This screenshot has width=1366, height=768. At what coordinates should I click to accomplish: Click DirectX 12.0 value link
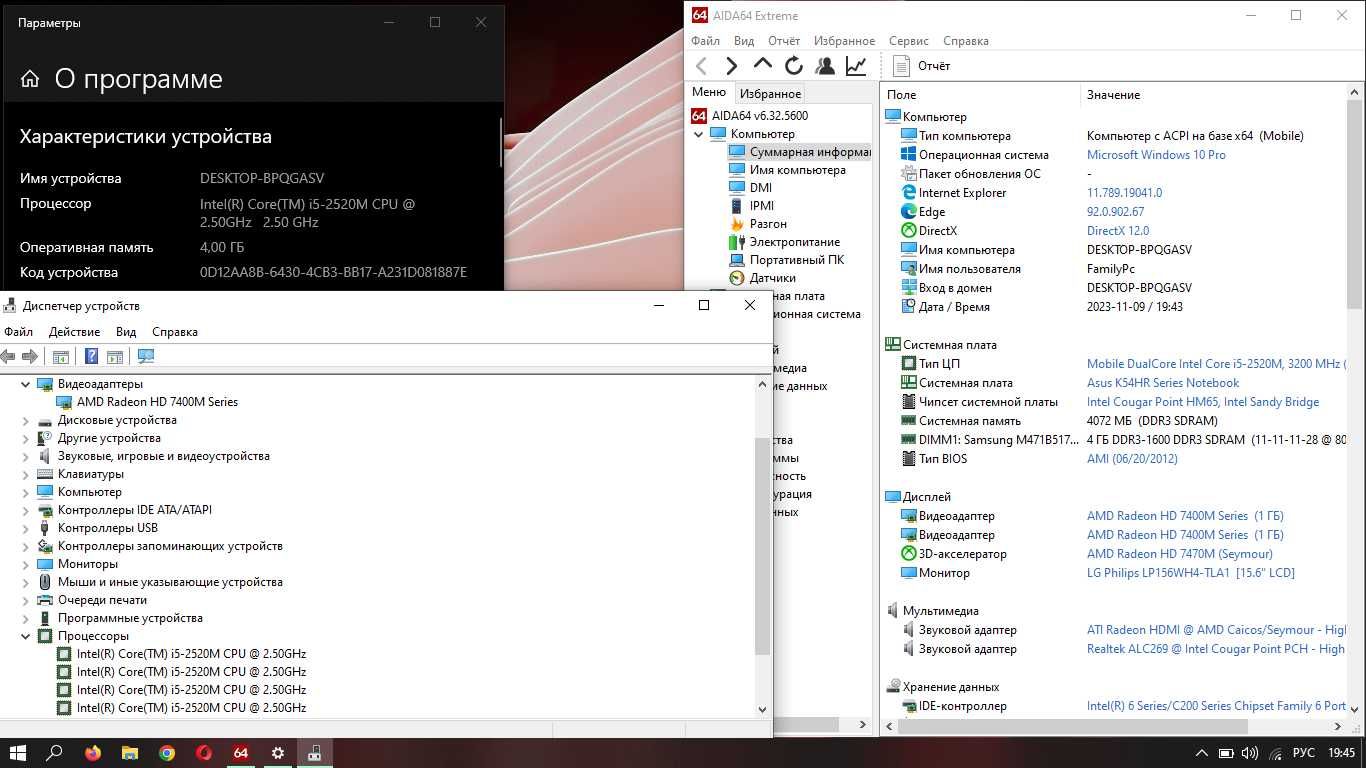point(1118,231)
